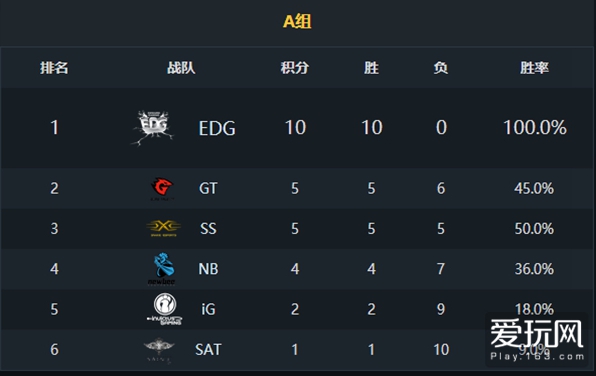The image size is (596, 376).
Task: Open the SS team name link
Action: coord(208,229)
